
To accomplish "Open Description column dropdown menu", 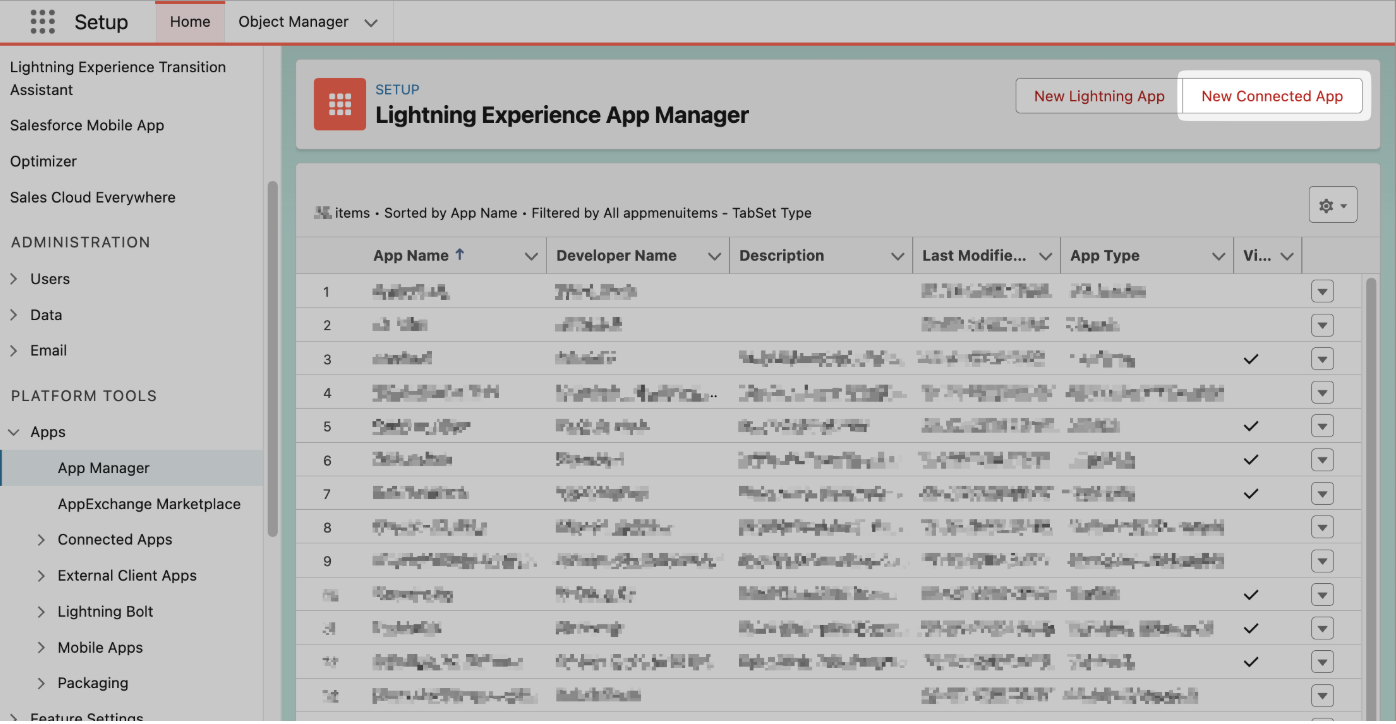I will tap(897, 256).
